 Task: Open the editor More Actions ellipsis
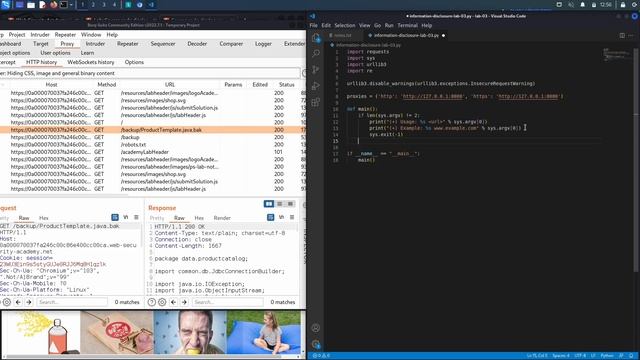coord(631,36)
